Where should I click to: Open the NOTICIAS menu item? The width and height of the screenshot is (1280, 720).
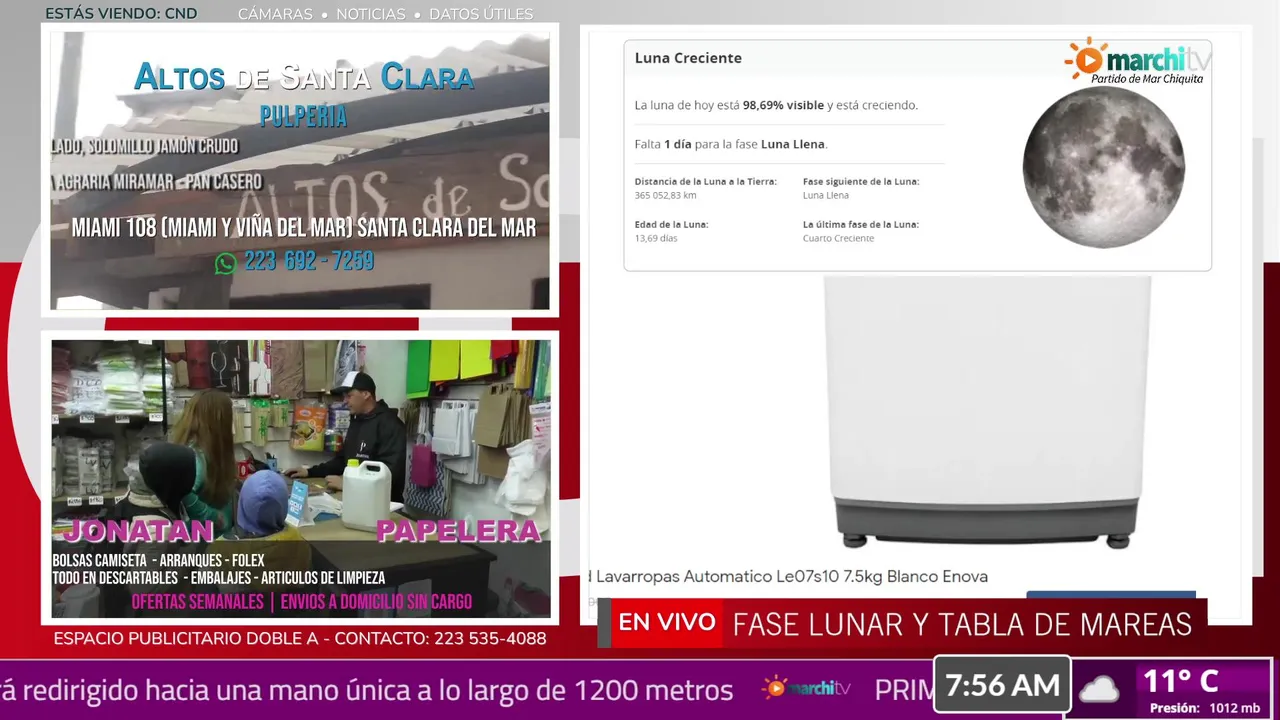point(371,14)
